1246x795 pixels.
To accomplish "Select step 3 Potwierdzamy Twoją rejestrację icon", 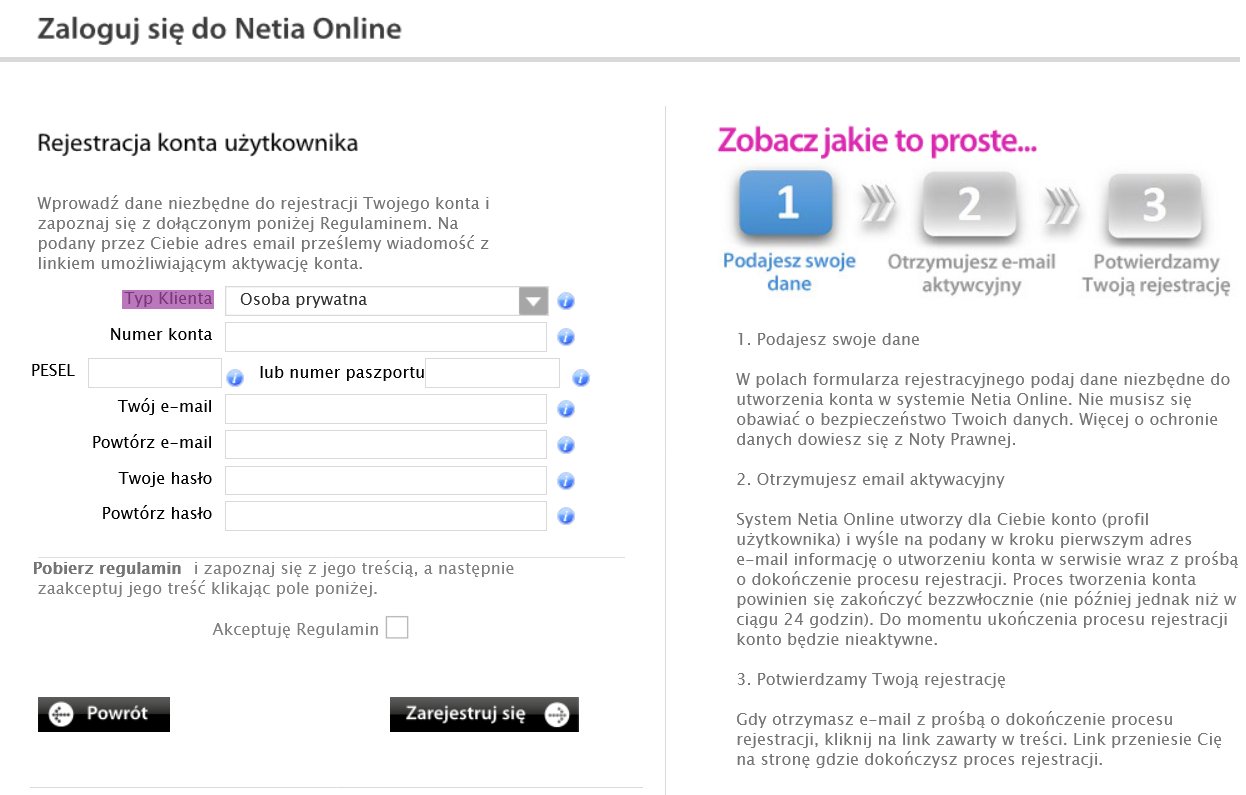I will click(x=1154, y=205).
